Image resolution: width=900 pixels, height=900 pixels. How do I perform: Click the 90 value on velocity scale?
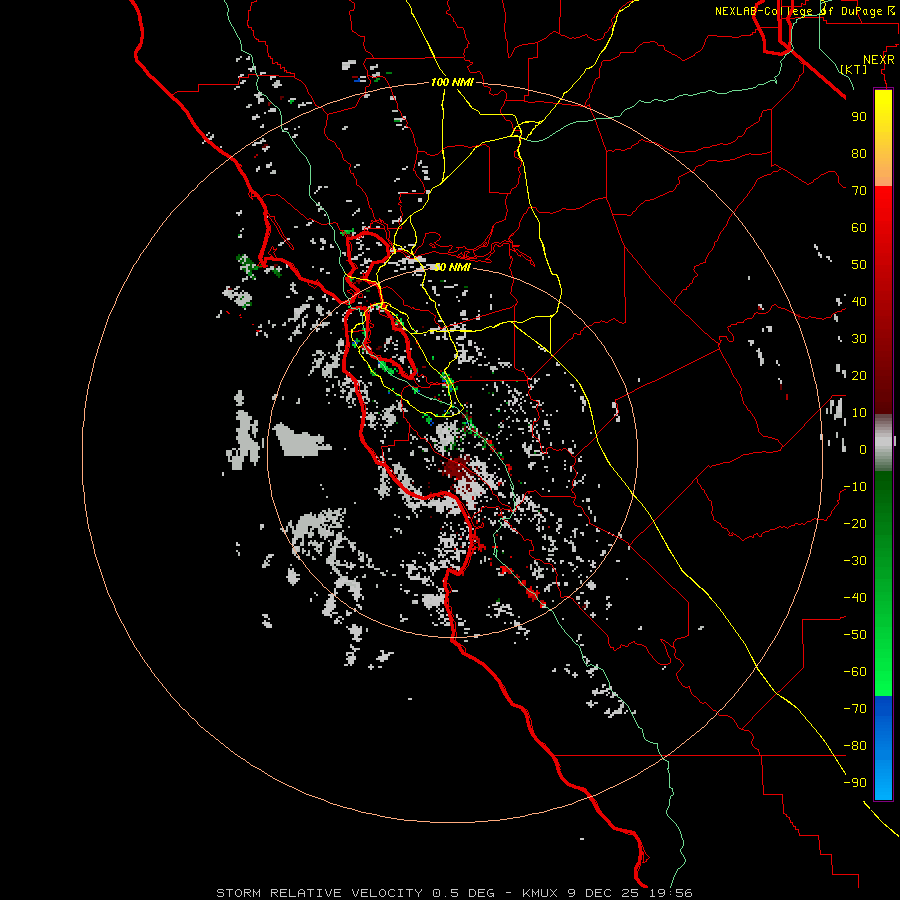(x=859, y=117)
